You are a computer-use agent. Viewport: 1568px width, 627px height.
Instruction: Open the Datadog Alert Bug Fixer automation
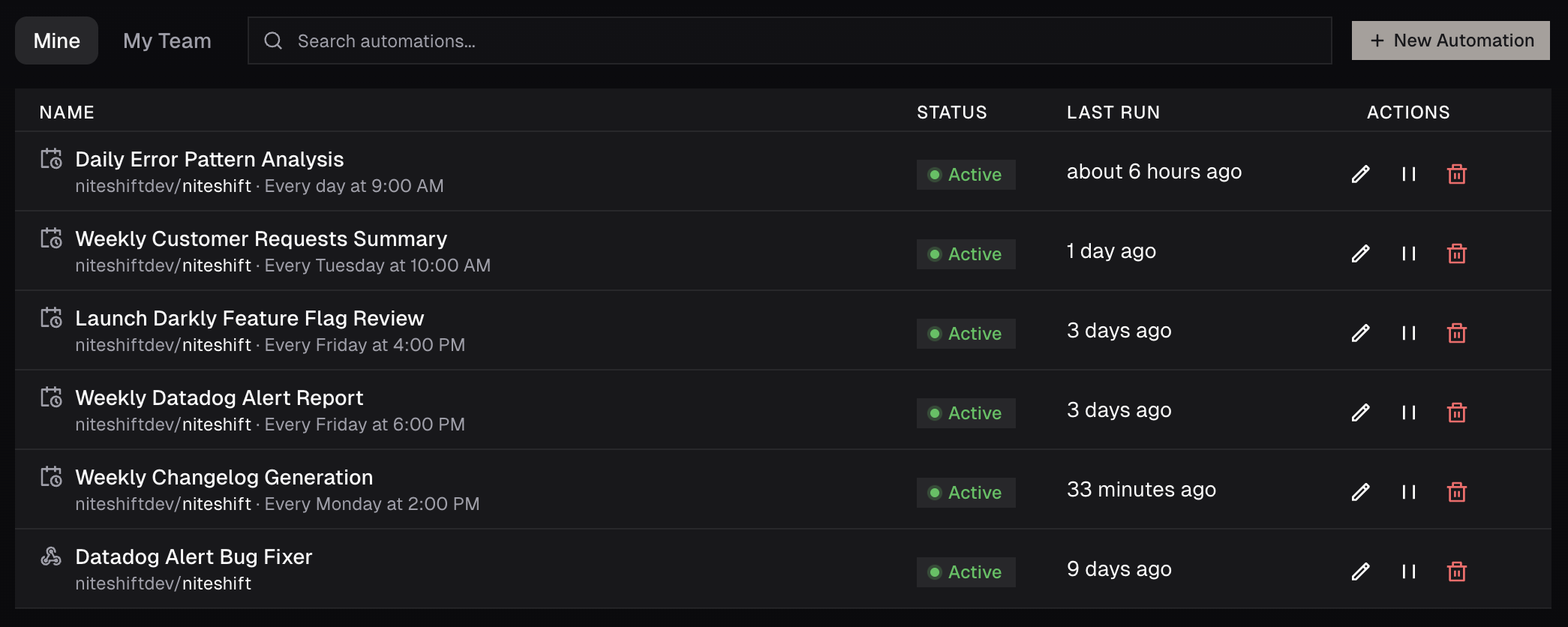coord(194,557)
